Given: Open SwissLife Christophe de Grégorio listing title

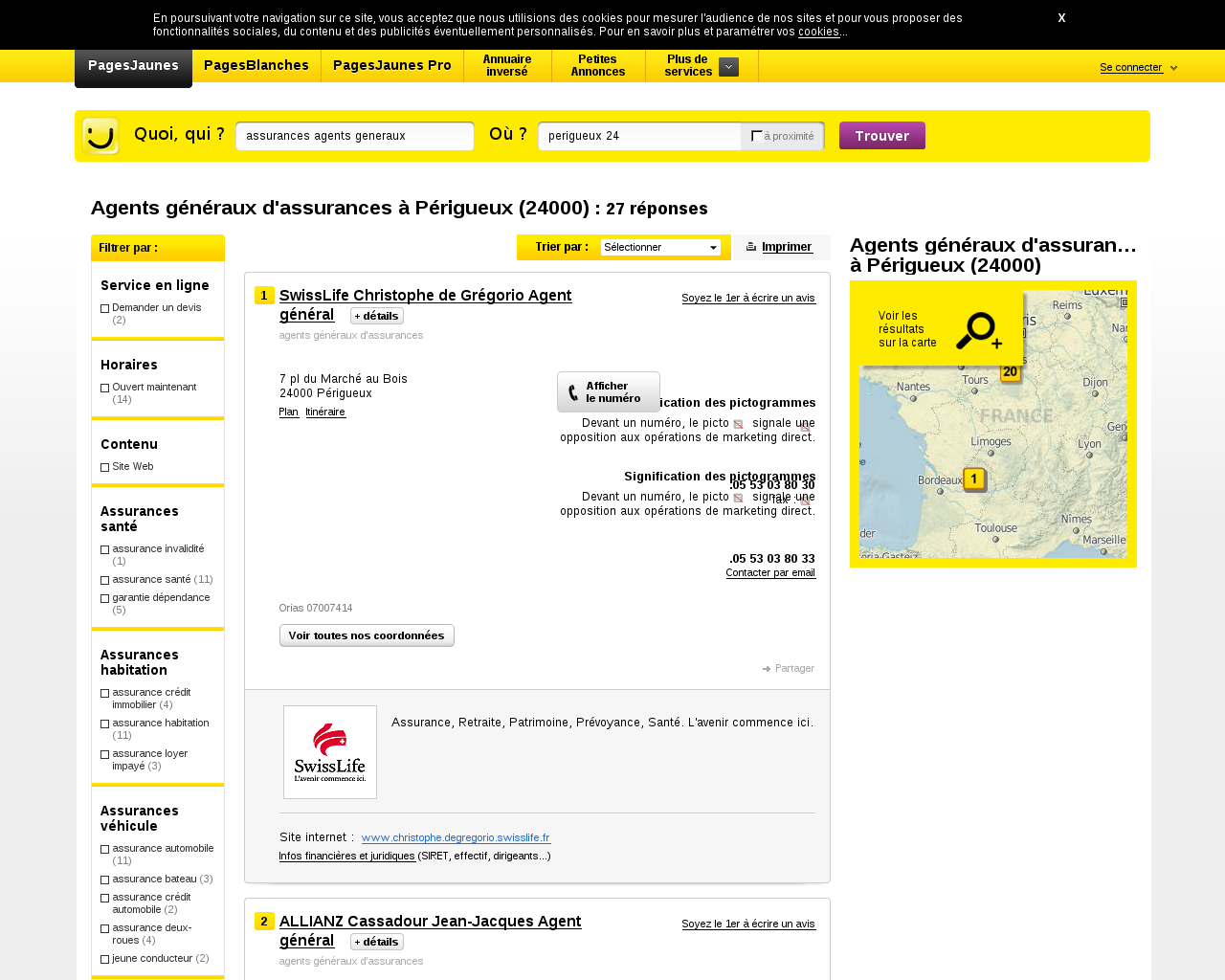Looking at the screenshot, I should tap(426, 305).
